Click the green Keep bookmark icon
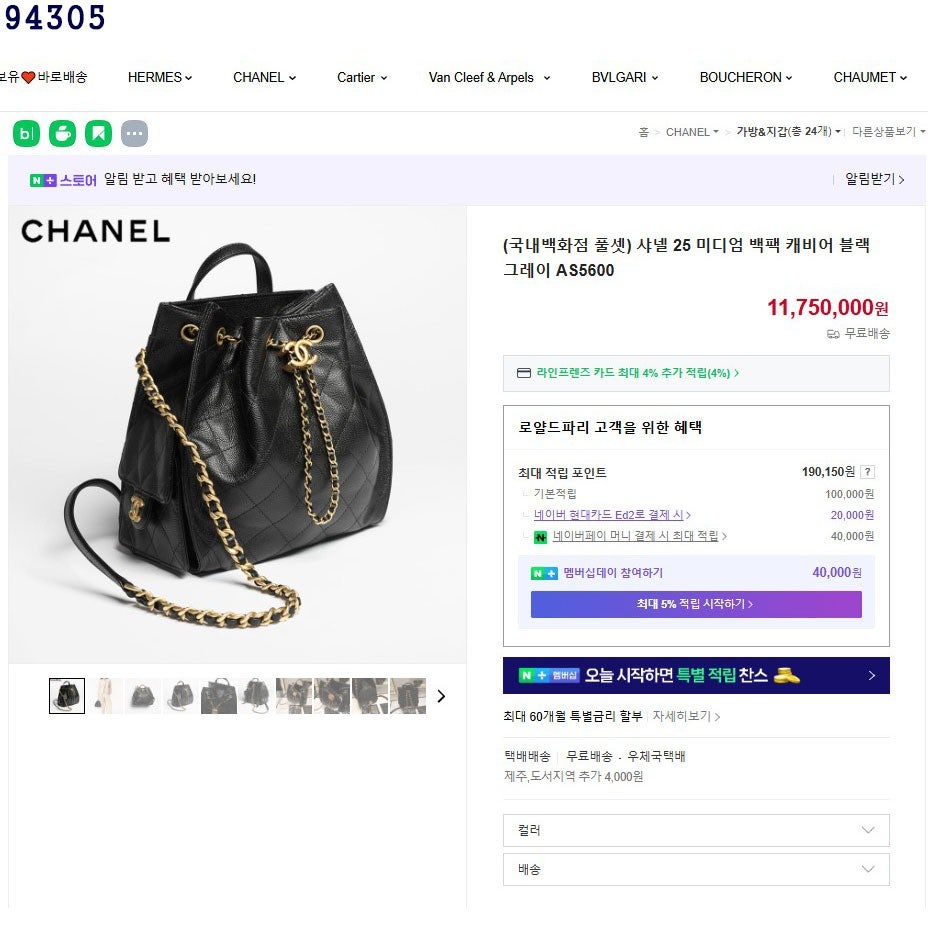 [99, 133]
